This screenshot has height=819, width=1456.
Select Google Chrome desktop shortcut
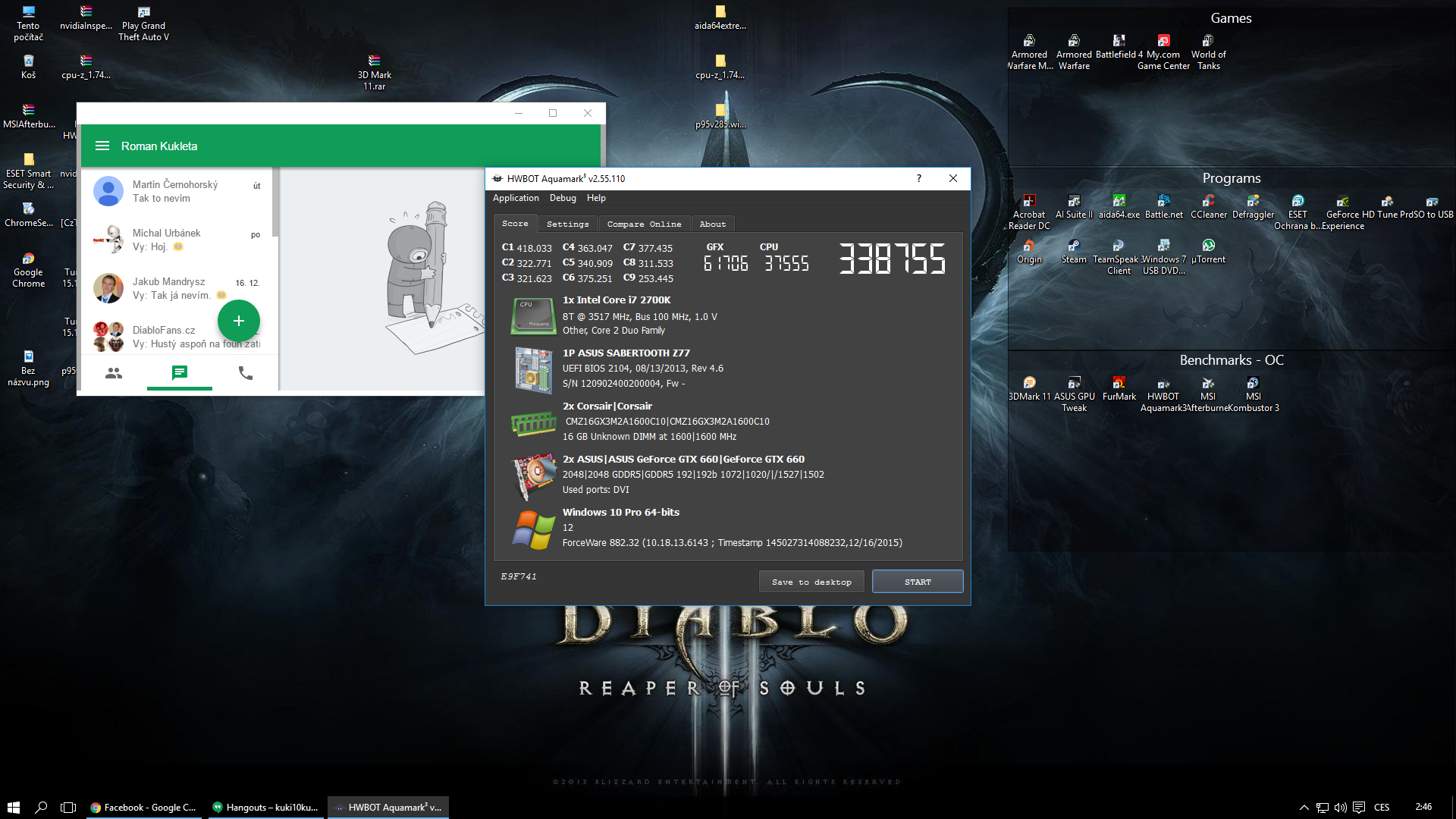(28, 270)
